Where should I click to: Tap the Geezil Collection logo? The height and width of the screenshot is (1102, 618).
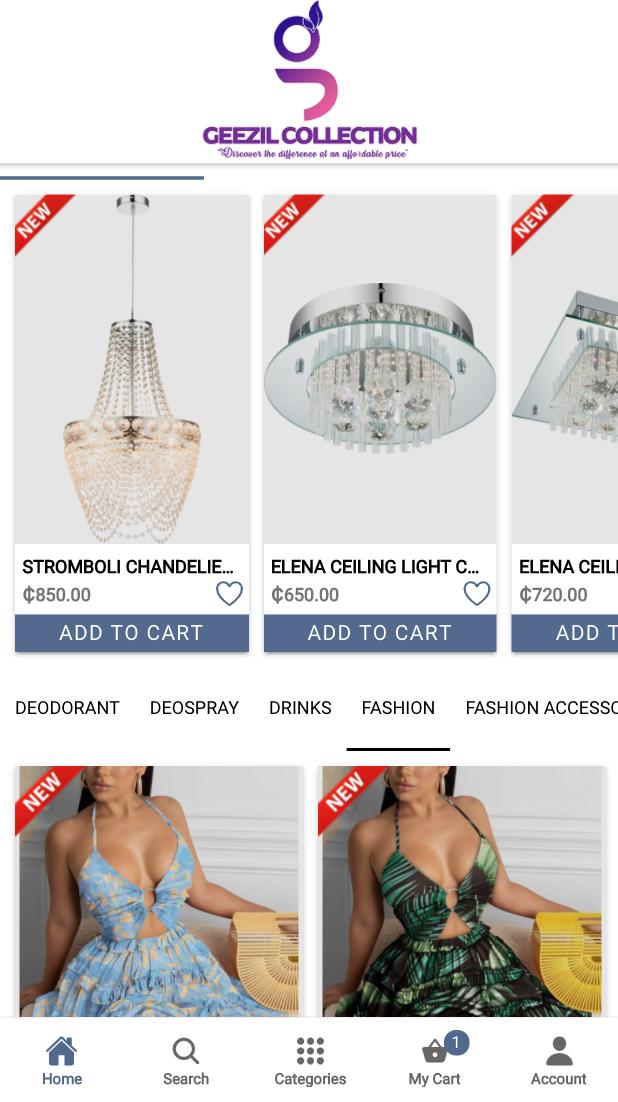[309, 81]
